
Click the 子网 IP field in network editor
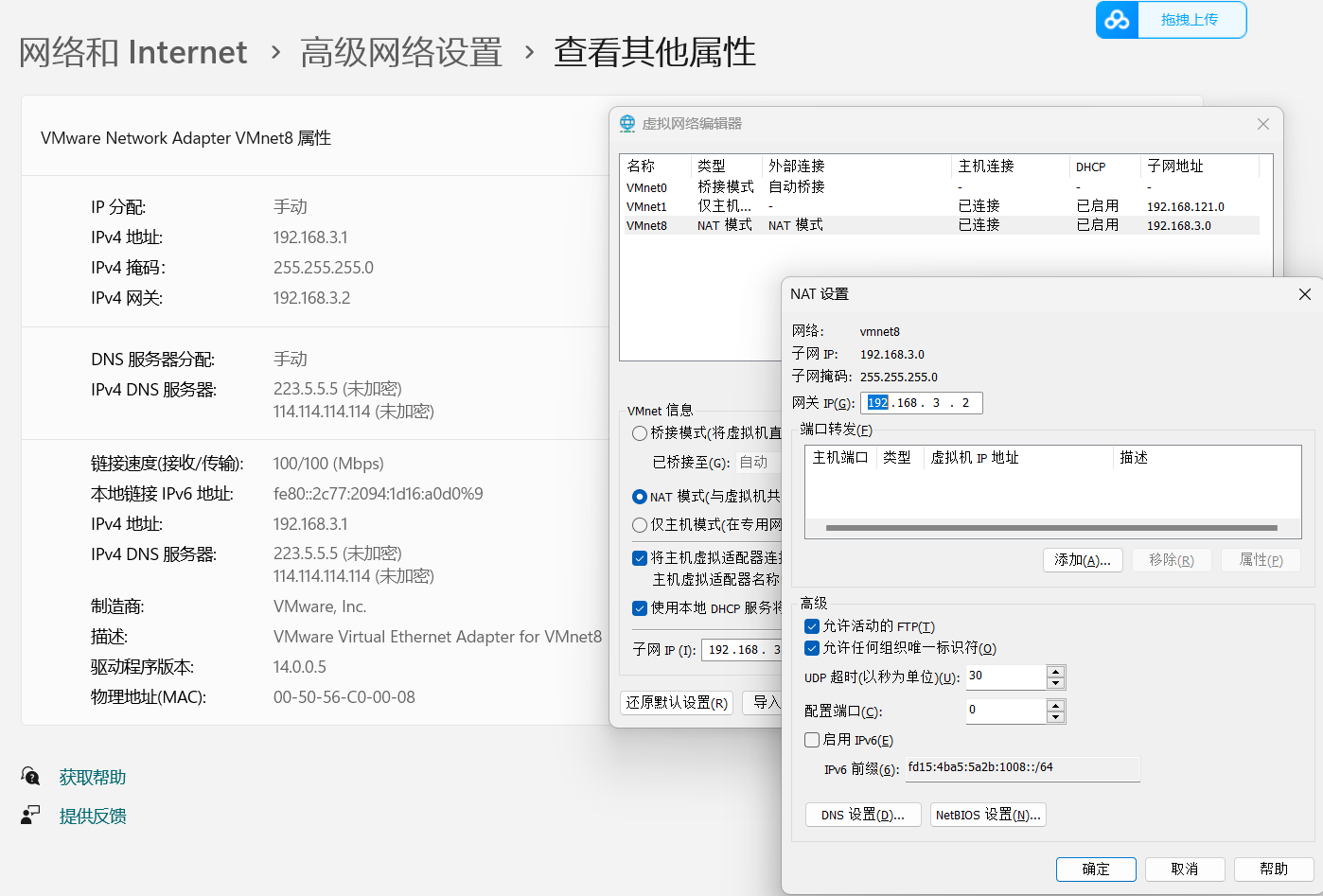[742, 650]
